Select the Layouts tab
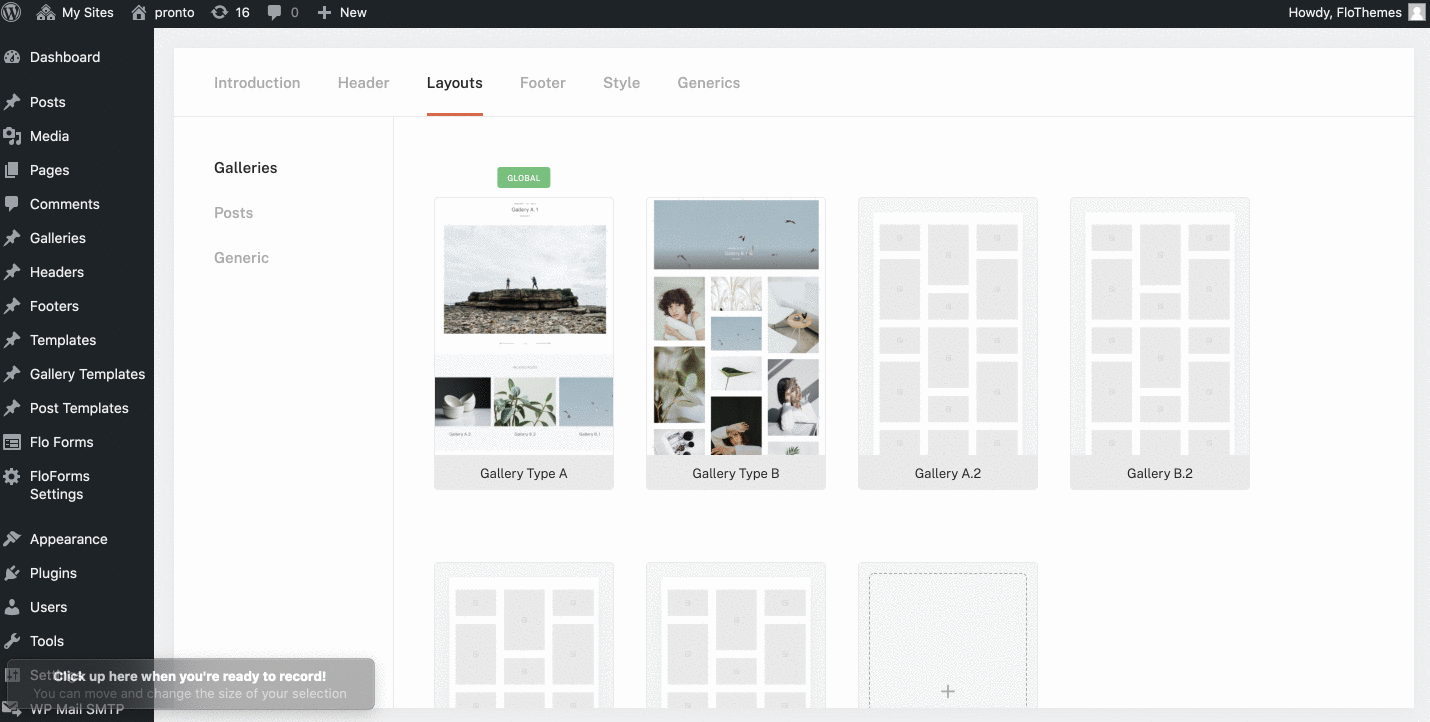Screen dimensions: 1430x722 [455, 83]
